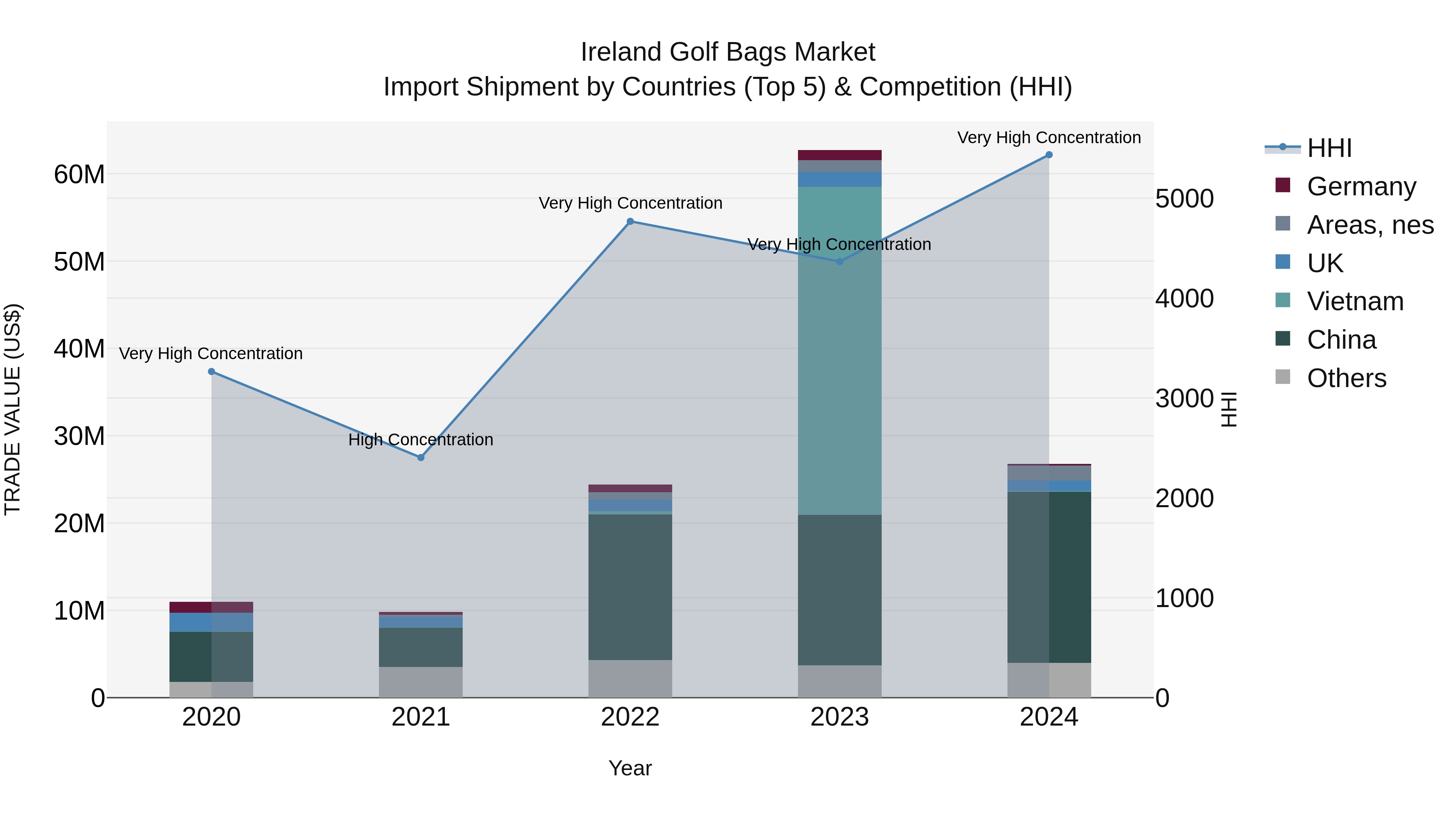
Task: Click the 2021 x-axis tick label
Action: pyautogui.click(x=421, y=717)
